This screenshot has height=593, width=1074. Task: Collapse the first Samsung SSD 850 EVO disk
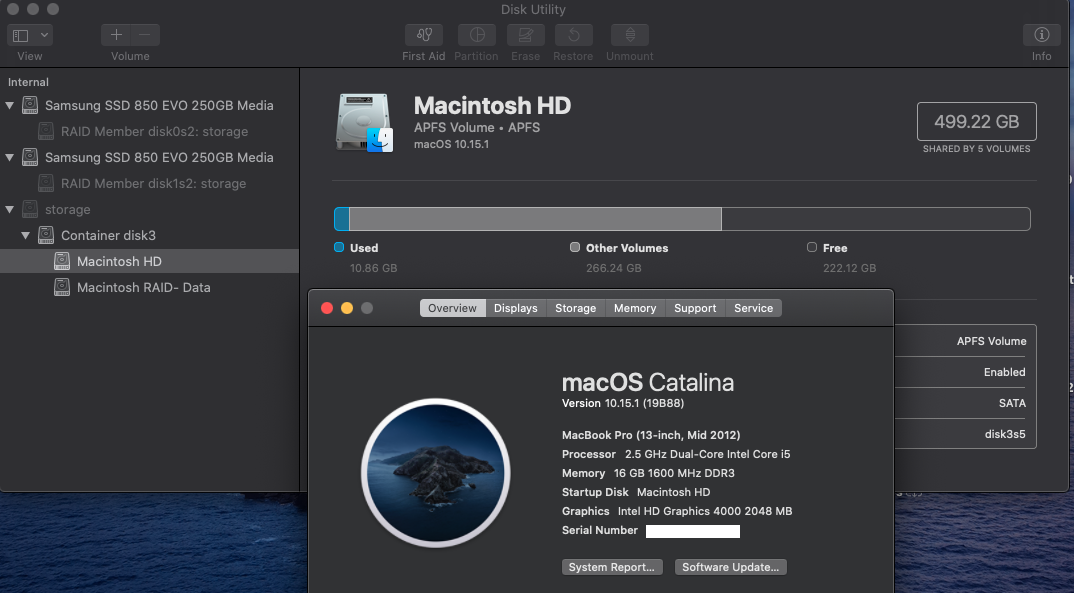(x=10, y=105)
